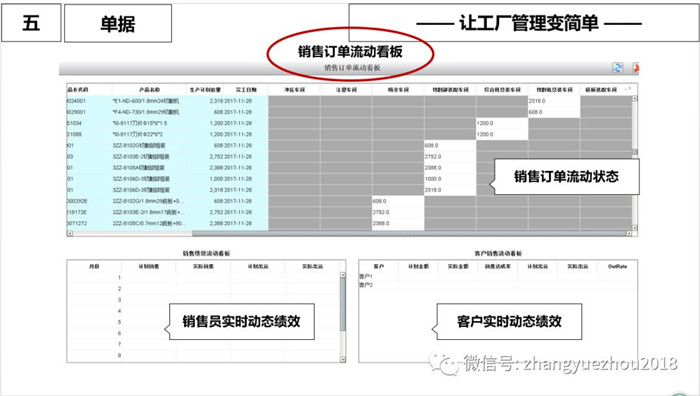Viewport: 700px width, 396px height.
Task: Click the OutRate column header
Action: point(617,266)
